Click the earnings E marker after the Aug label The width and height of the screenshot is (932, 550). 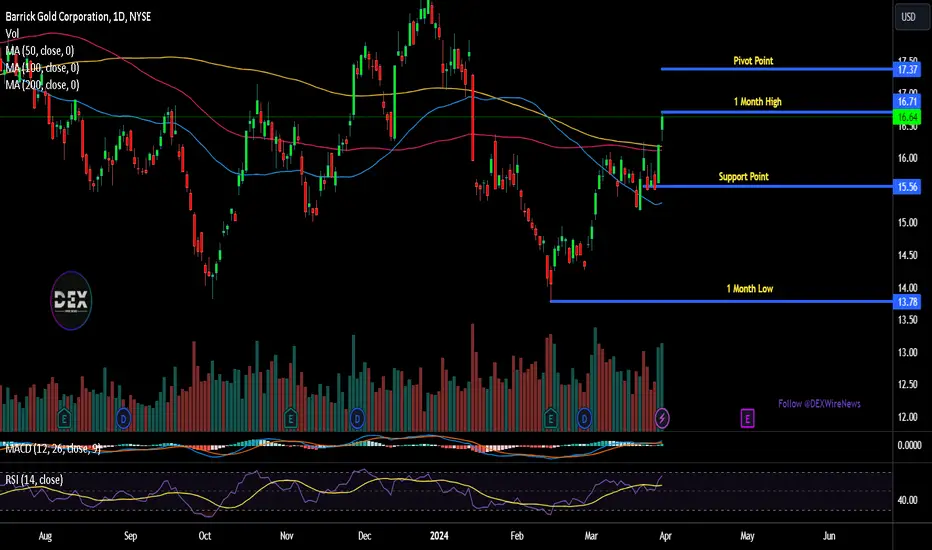pos(64,419)
